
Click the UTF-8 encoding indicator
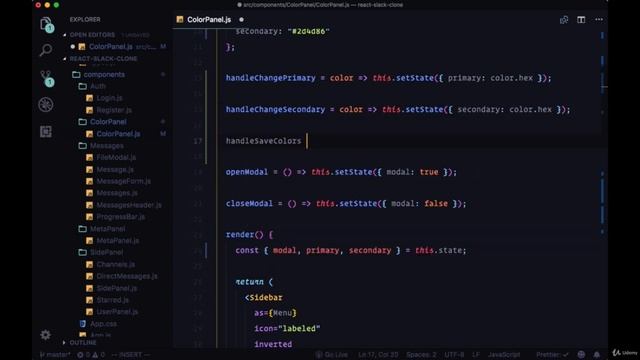[454, 355]
